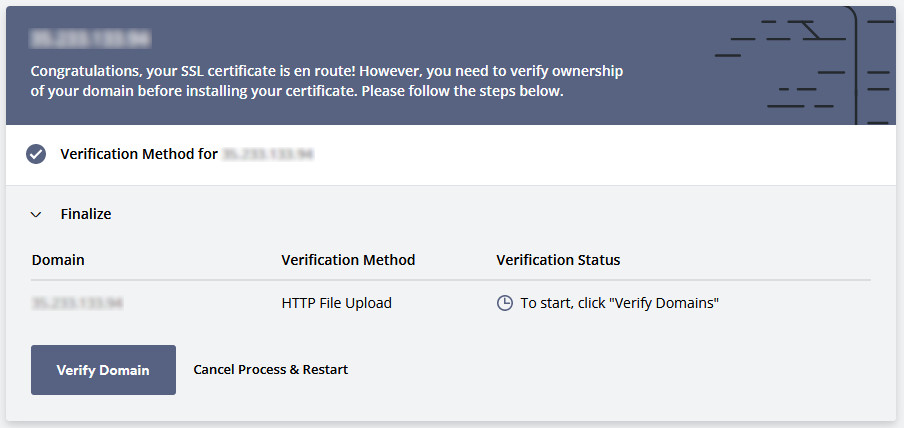Select the HTTP File Upload cell
The image size is (904, 428).
(337, 303)
